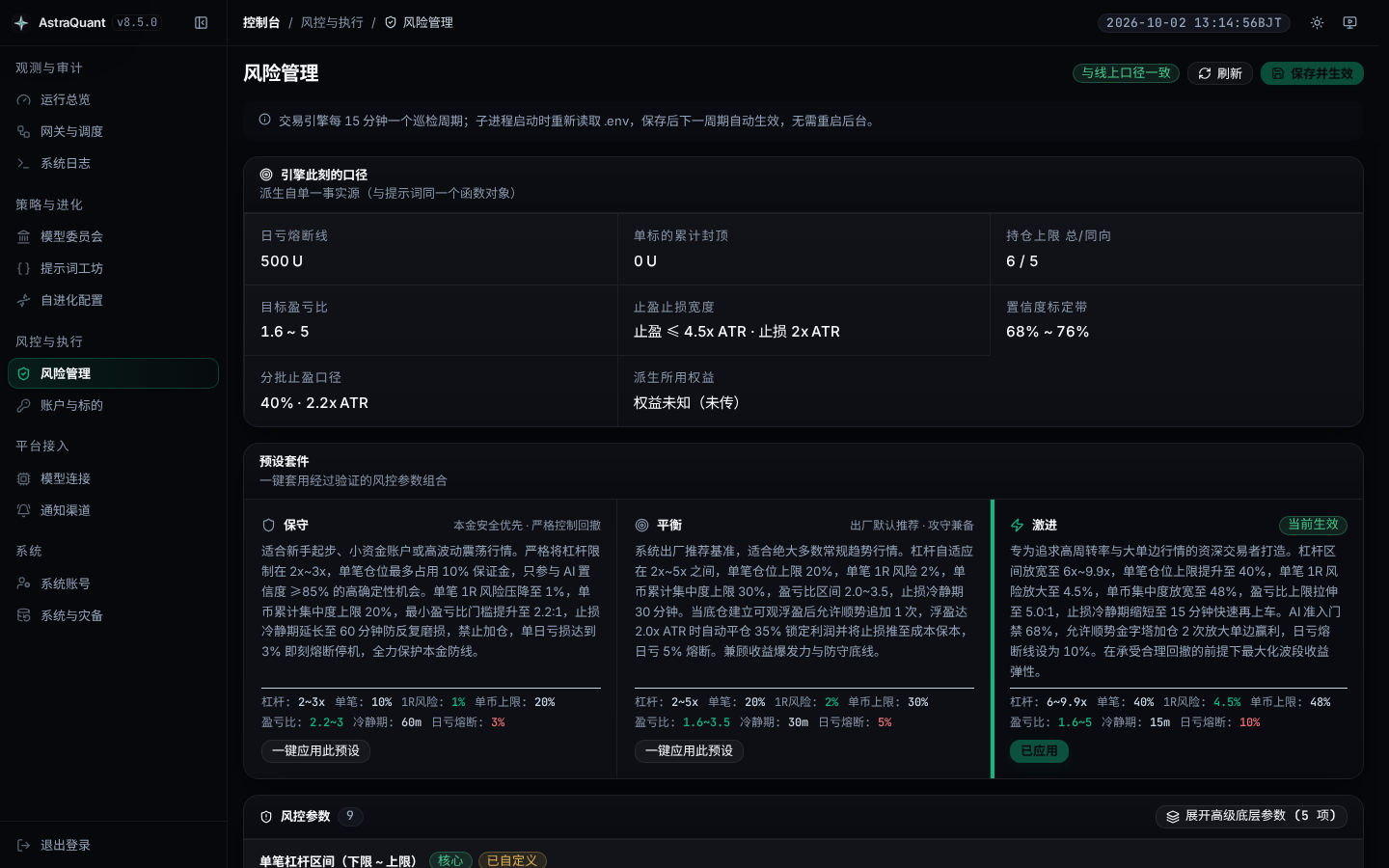The height and width of the screenshot is (868, 1389).
Task: Apply the 平衡 preset with 一键应用此预设
Action: [689, 751]
